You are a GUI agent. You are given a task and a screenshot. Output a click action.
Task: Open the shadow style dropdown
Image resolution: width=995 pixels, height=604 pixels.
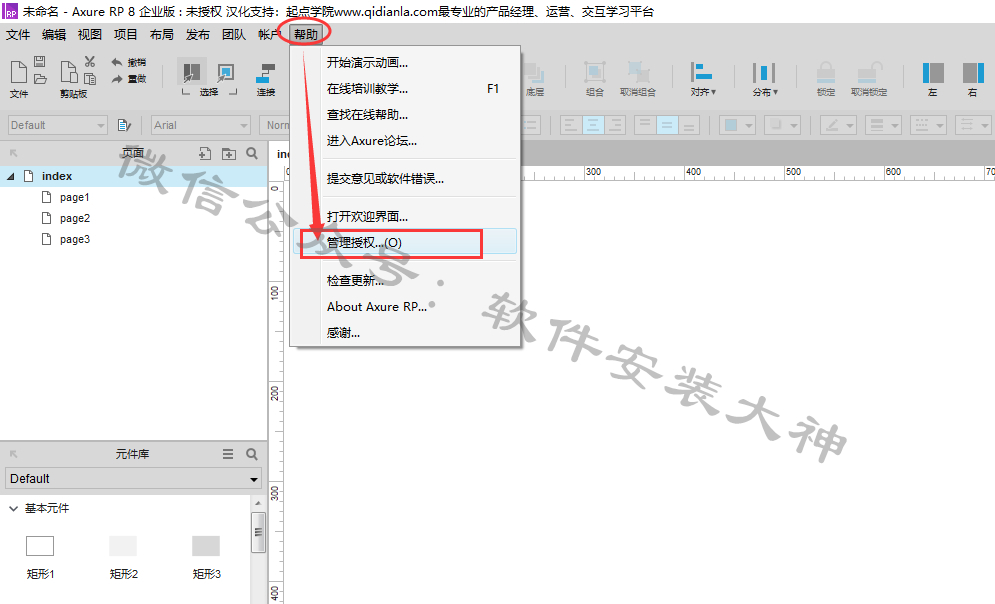[781, 125]
